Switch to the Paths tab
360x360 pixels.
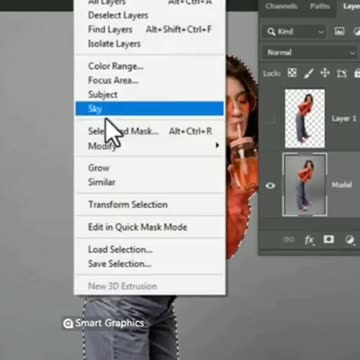pyautogui.click(x=320, y=6)
